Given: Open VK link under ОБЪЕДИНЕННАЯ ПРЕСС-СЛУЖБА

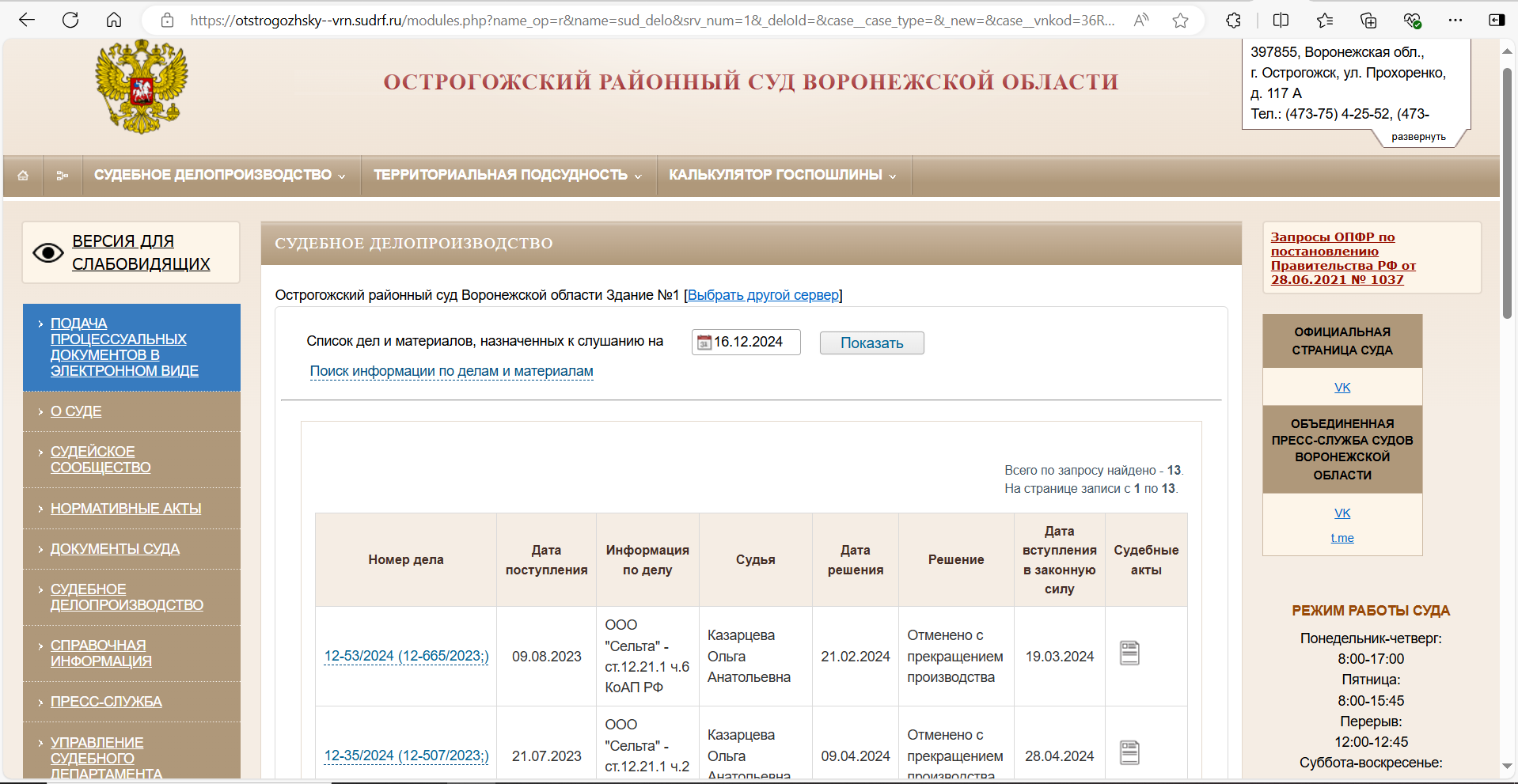Looking at the screenshot, I should click(x=1342, y=513).
